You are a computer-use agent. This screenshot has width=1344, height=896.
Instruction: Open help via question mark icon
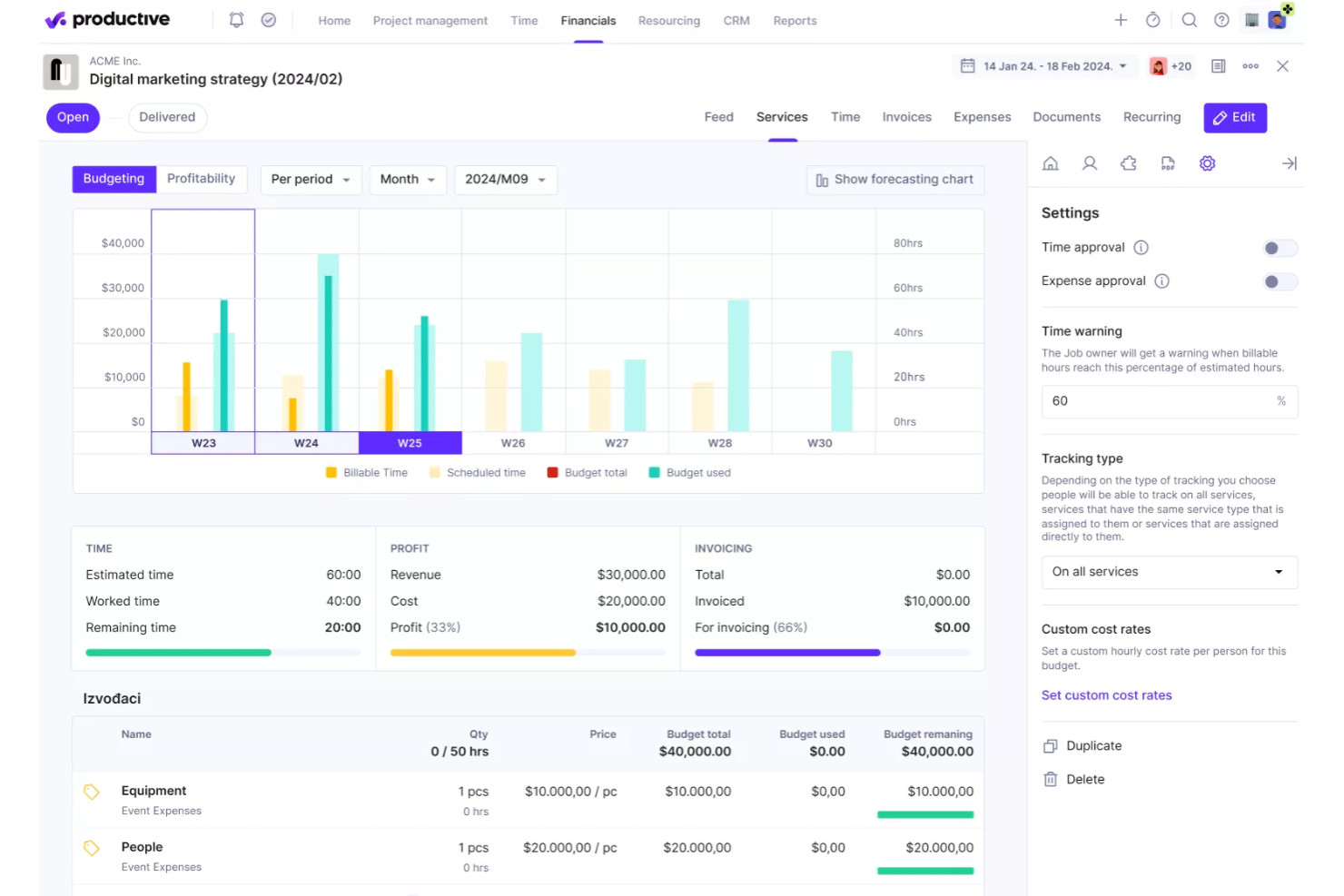1221,19
